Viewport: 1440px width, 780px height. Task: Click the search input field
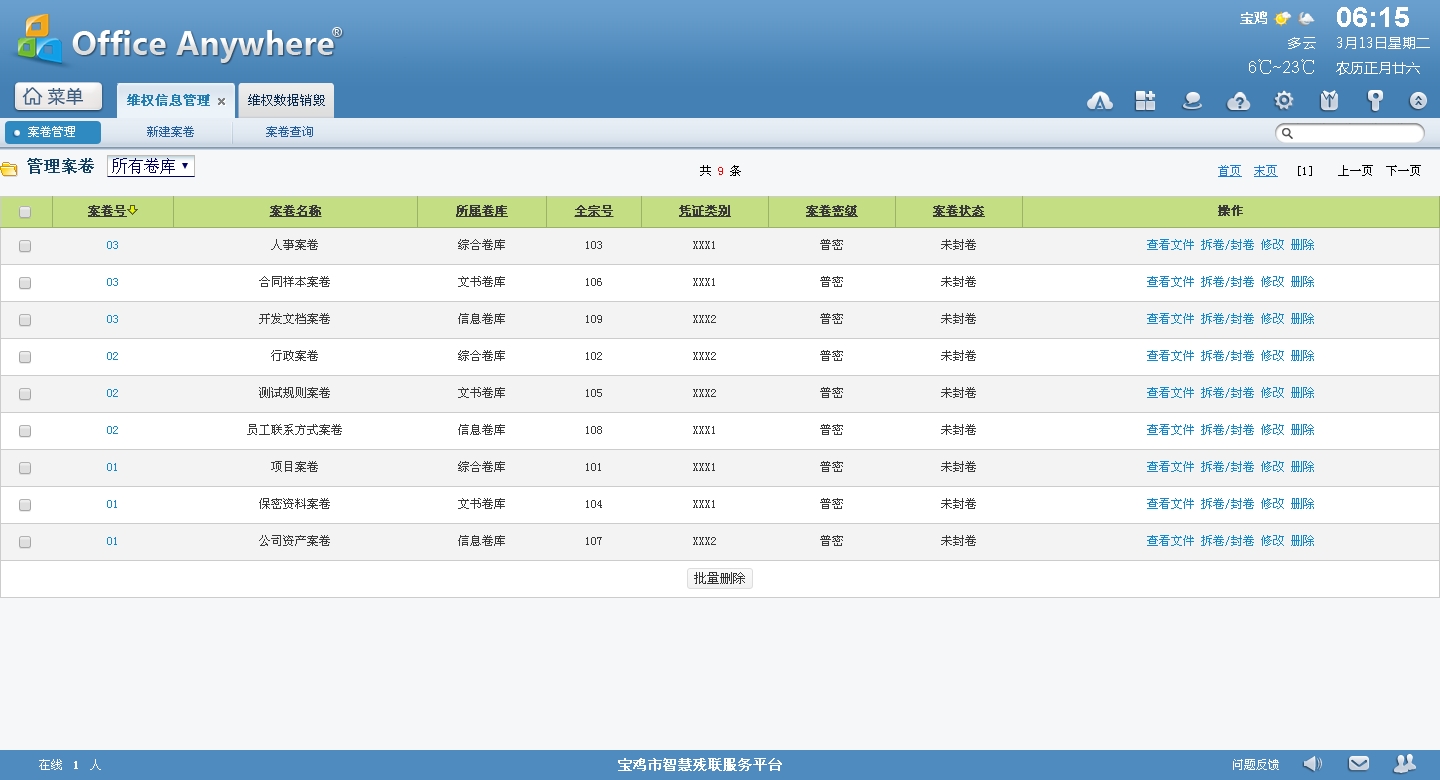(1350, 133)
